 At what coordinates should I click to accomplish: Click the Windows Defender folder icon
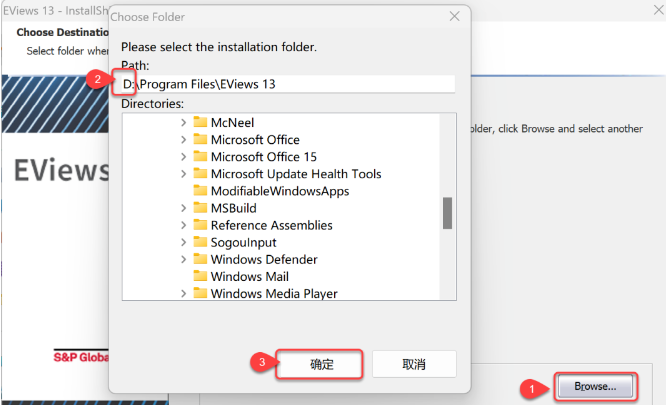pyautogui.click(x=200, y=259)
